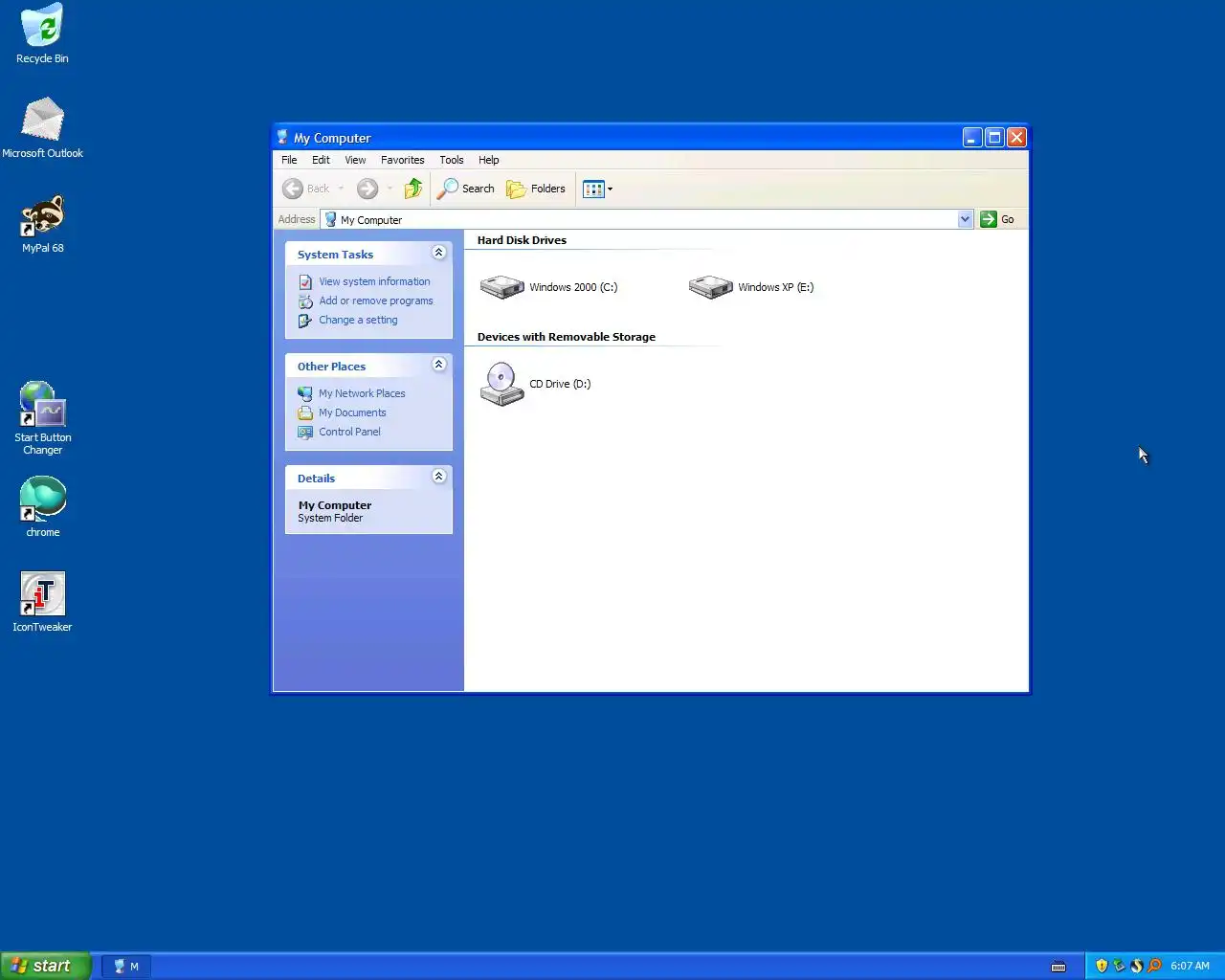Minimize the My Computer window
This screenshot has height=980, width=1225.
pos(972,138)
